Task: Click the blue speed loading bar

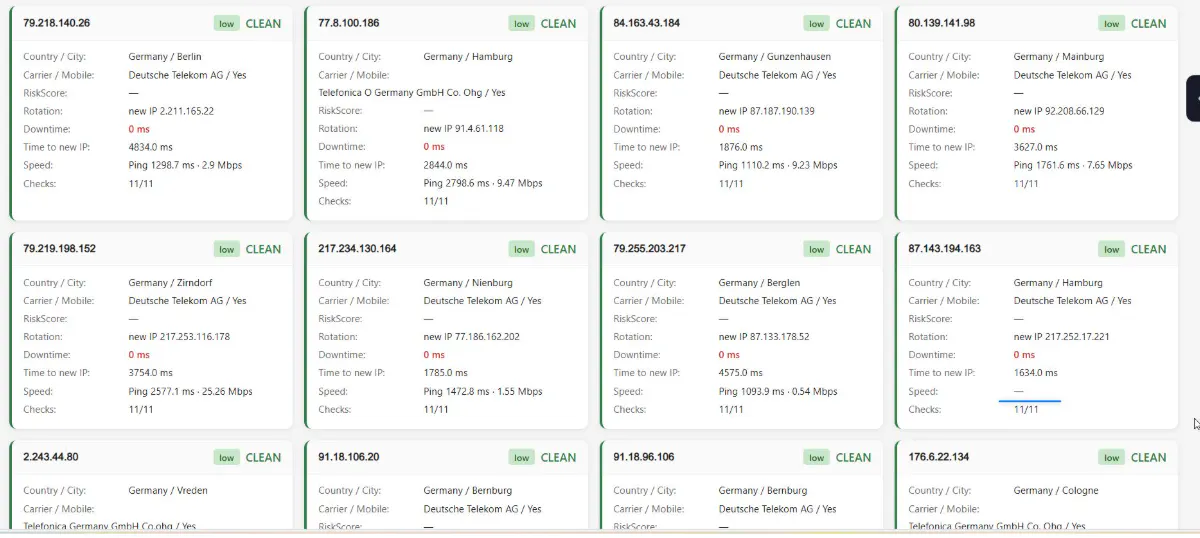Action: tap(1030, 400)
